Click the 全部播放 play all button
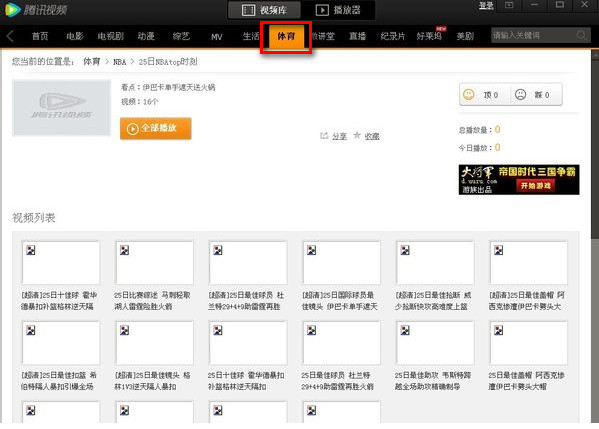 pyautogui.click(x=155, y=128)
